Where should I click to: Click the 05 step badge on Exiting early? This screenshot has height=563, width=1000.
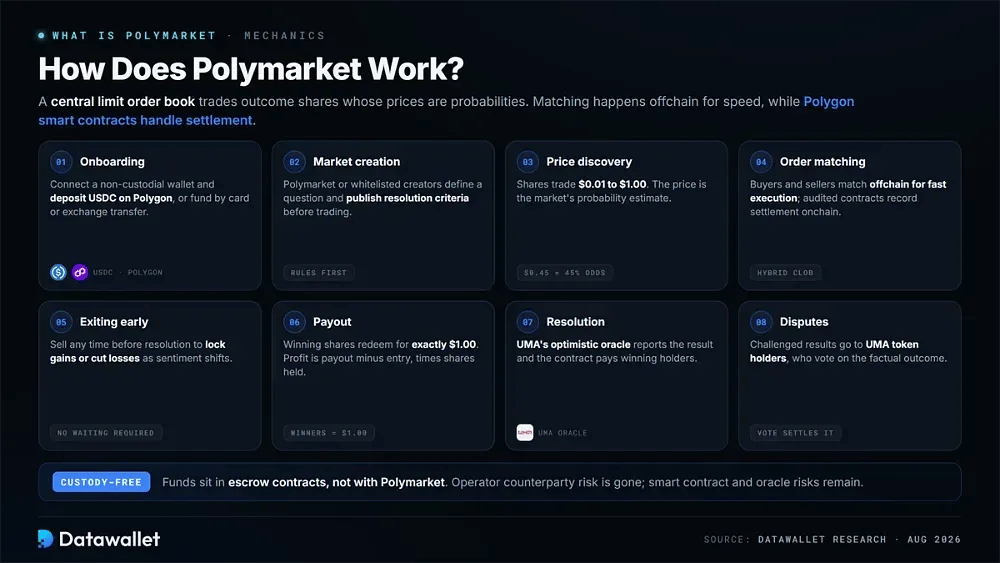(x=61, y=322)
